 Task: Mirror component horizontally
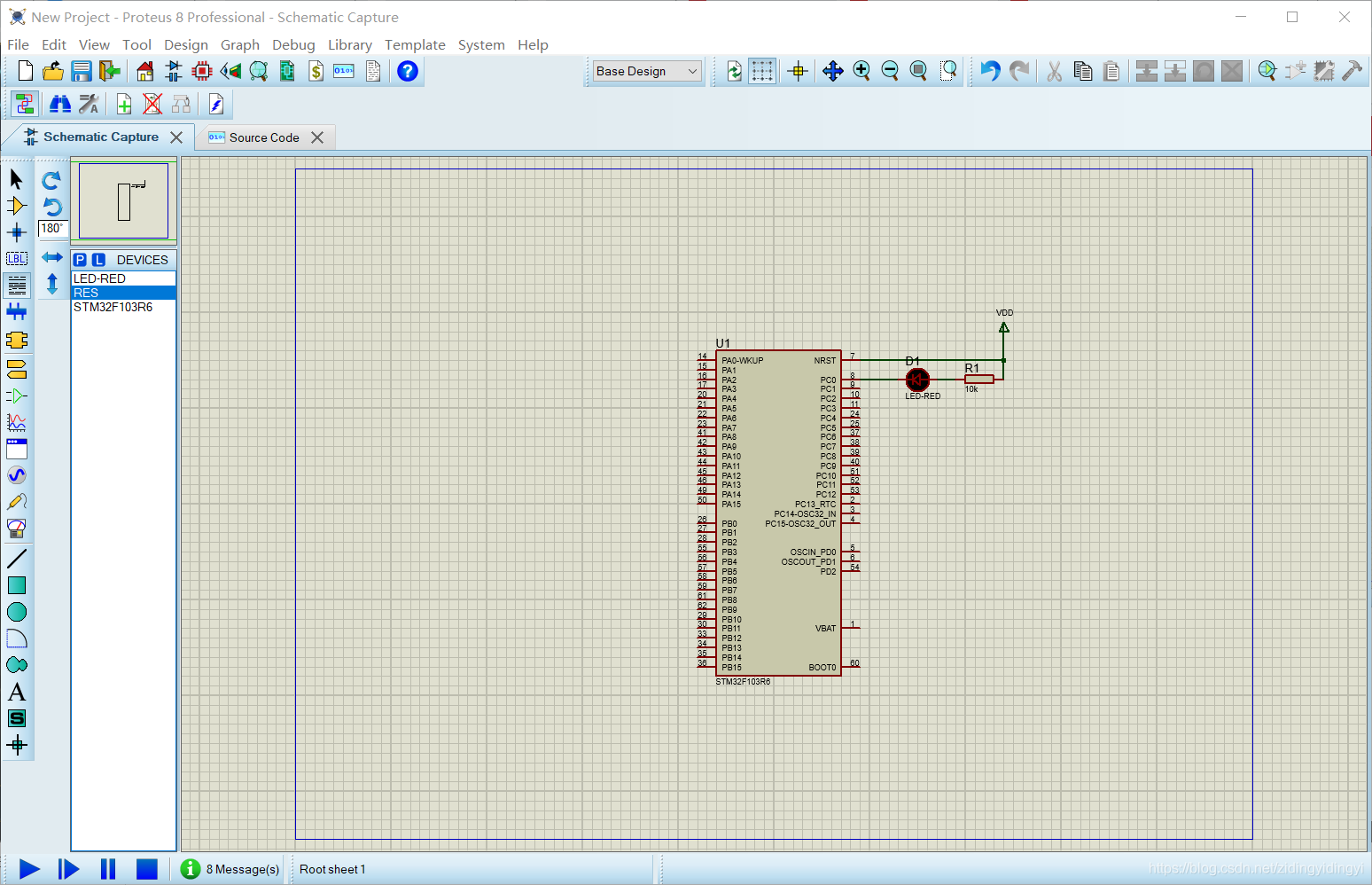(51, 257)
